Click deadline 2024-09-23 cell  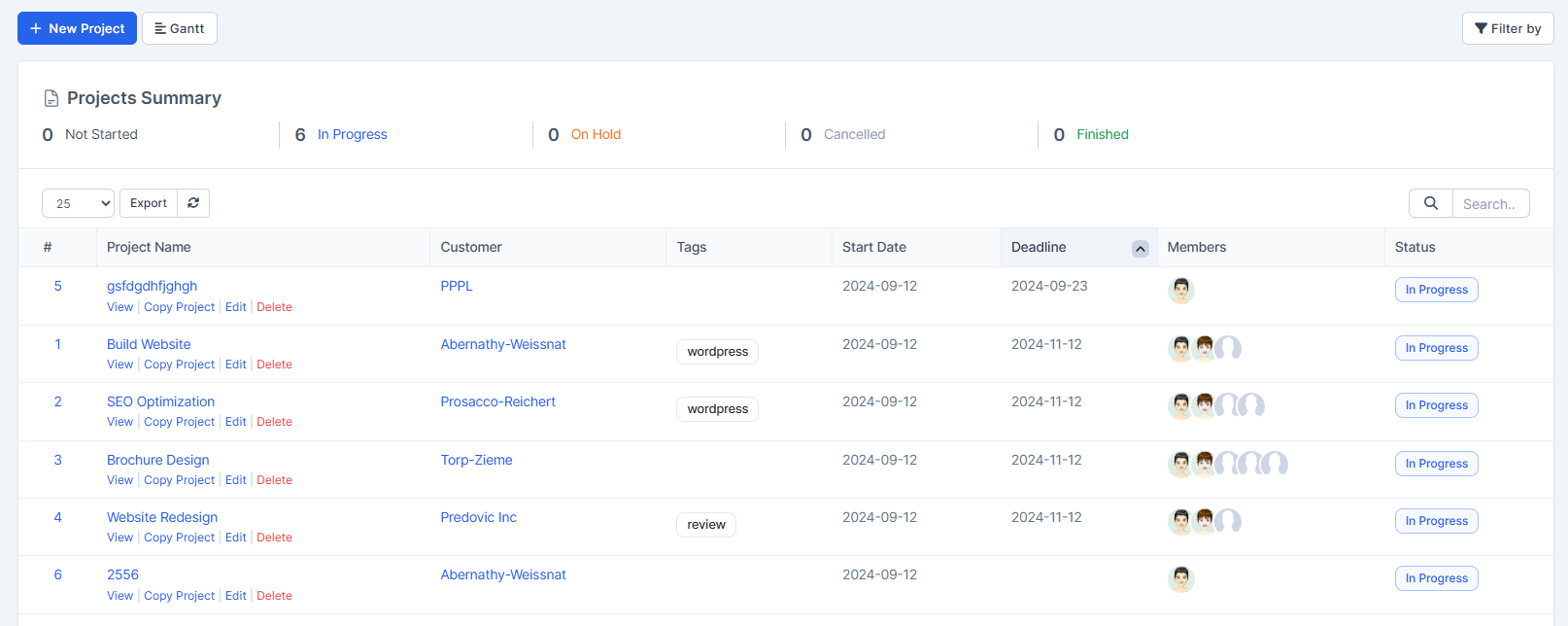pyautogui.click(x=1049, y=286)
